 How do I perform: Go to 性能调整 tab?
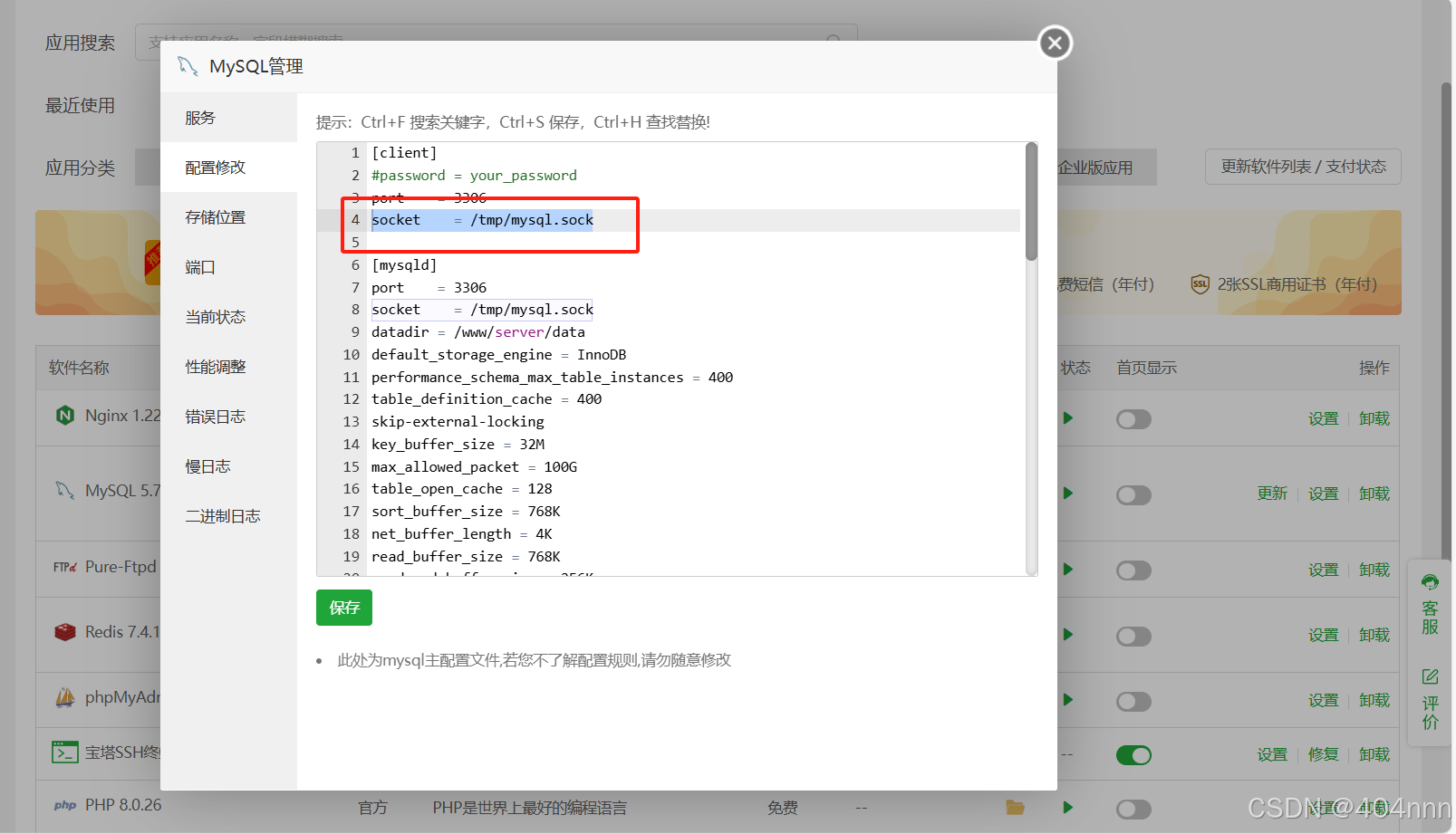coord(228,367)
